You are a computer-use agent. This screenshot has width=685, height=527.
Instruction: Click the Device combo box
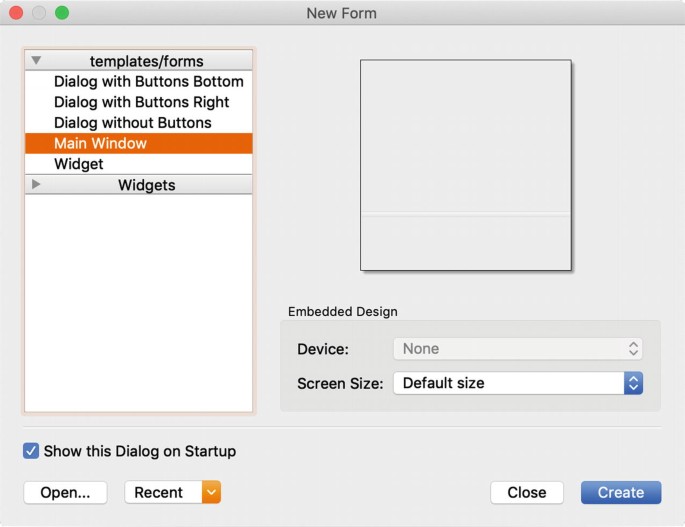click(517, 349)
